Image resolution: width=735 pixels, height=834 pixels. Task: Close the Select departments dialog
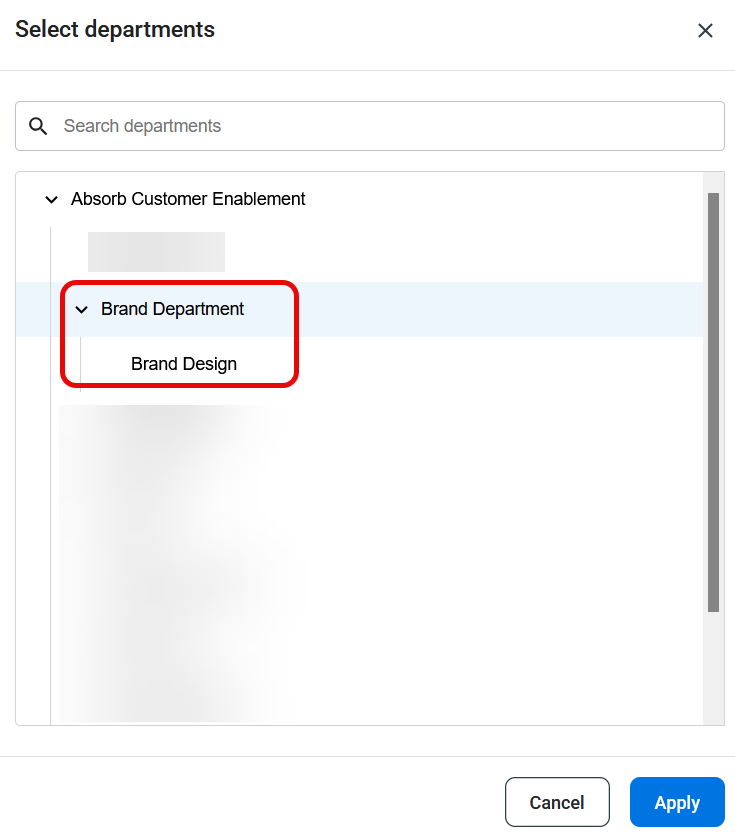click(705, 30)
